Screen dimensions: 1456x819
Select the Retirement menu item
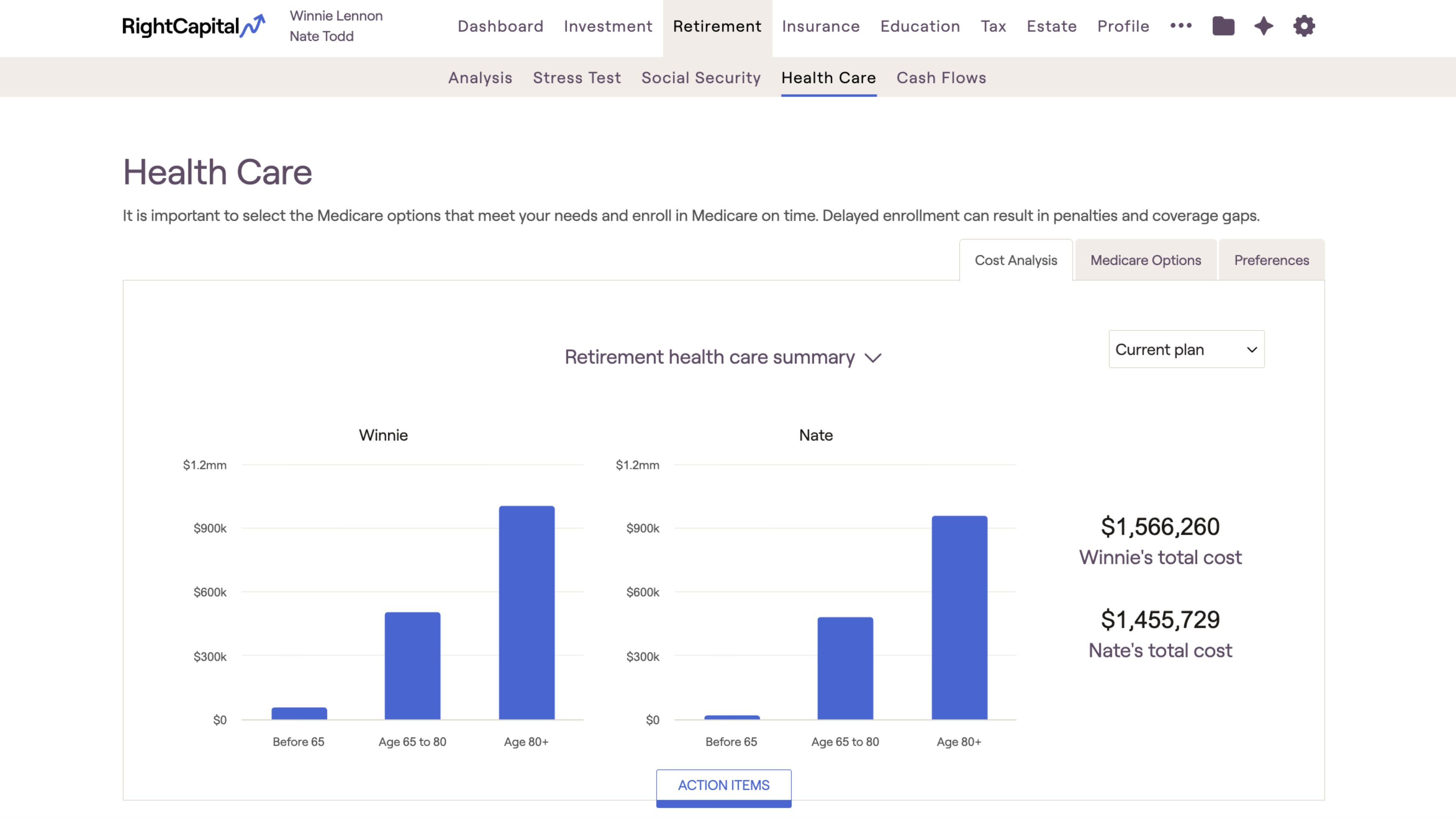pos(717,26)
